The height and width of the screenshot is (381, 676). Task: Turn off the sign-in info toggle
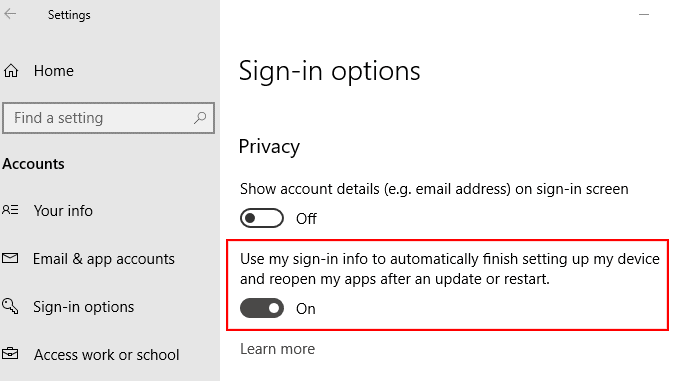coord(262,308)
